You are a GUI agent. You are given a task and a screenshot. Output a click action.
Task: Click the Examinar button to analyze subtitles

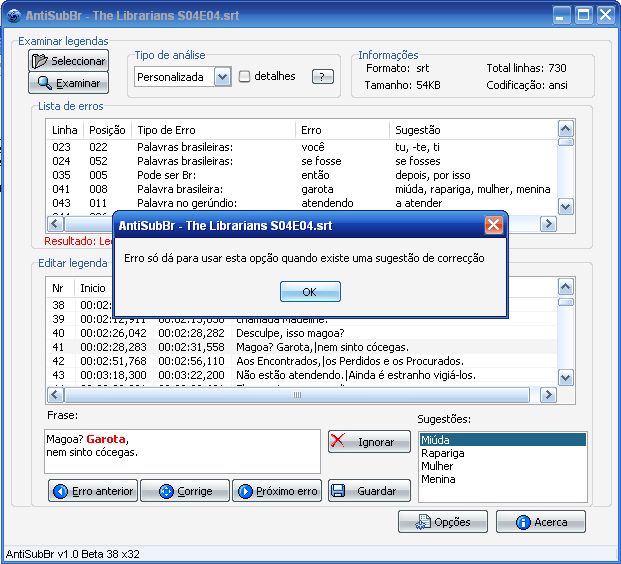(69, 83)
